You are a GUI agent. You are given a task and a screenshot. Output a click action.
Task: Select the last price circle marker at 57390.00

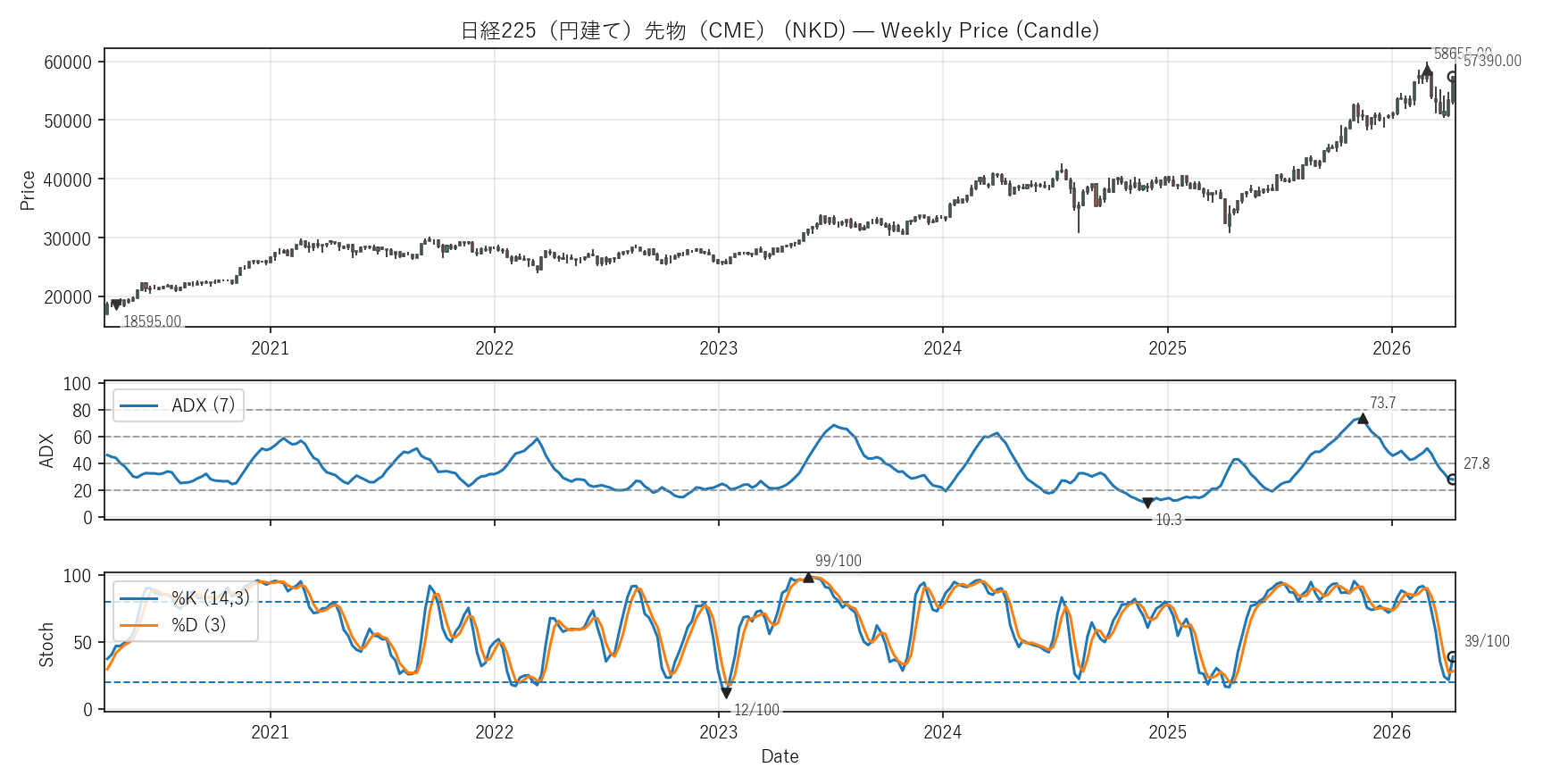tap(1453, 77)
